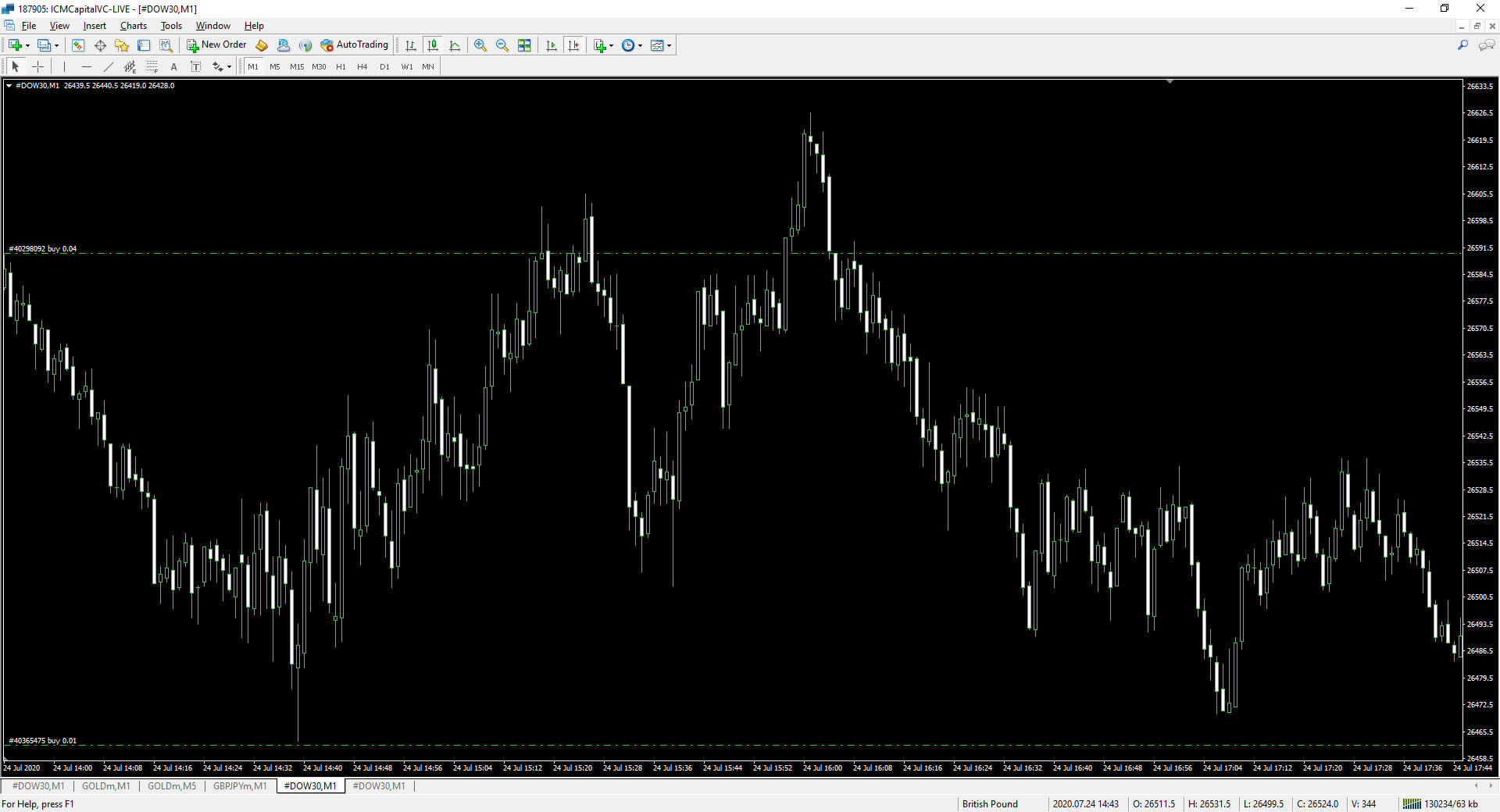Select the Crosshair cursor tool

[x=37, y=66]
